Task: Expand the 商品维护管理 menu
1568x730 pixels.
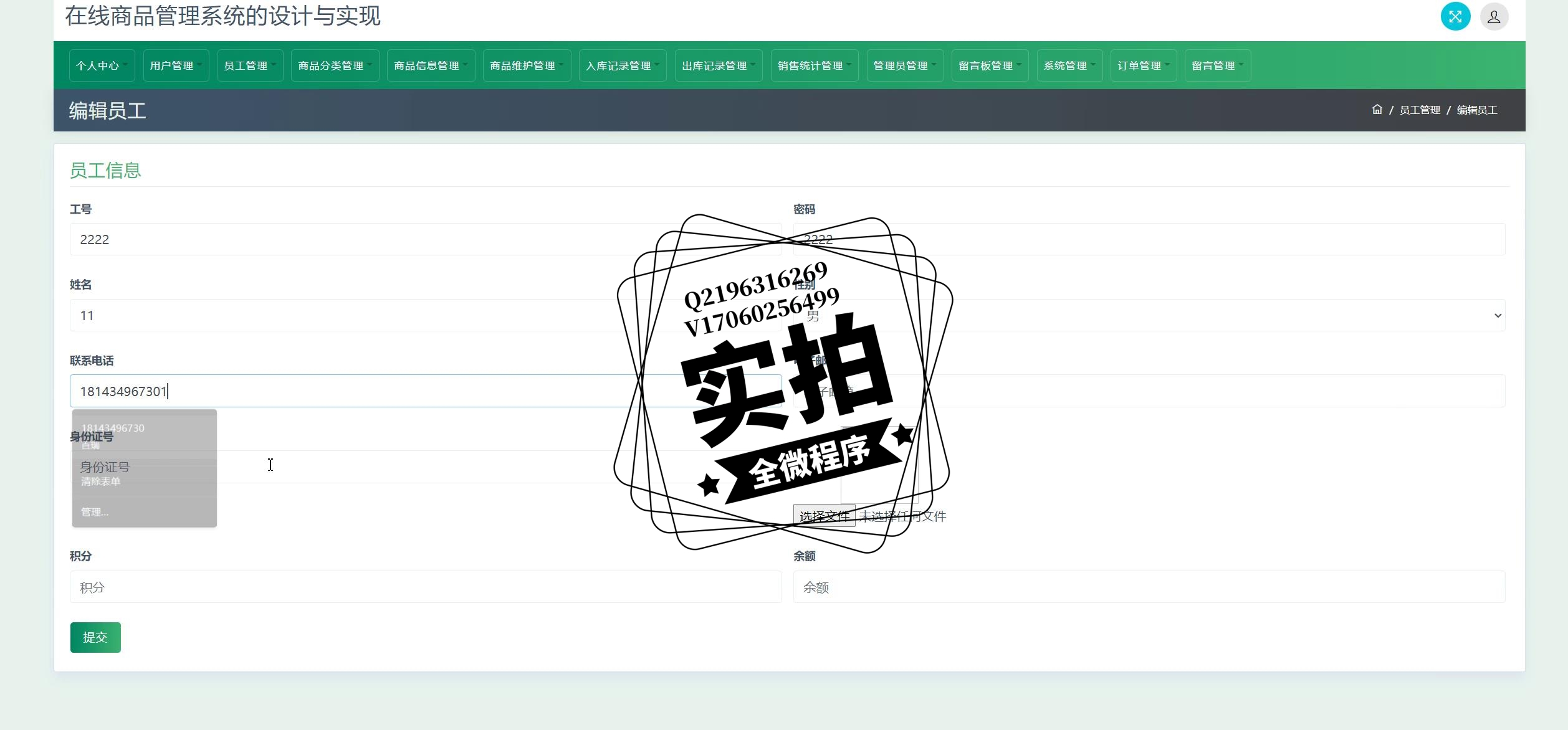Action: (527, 65)
